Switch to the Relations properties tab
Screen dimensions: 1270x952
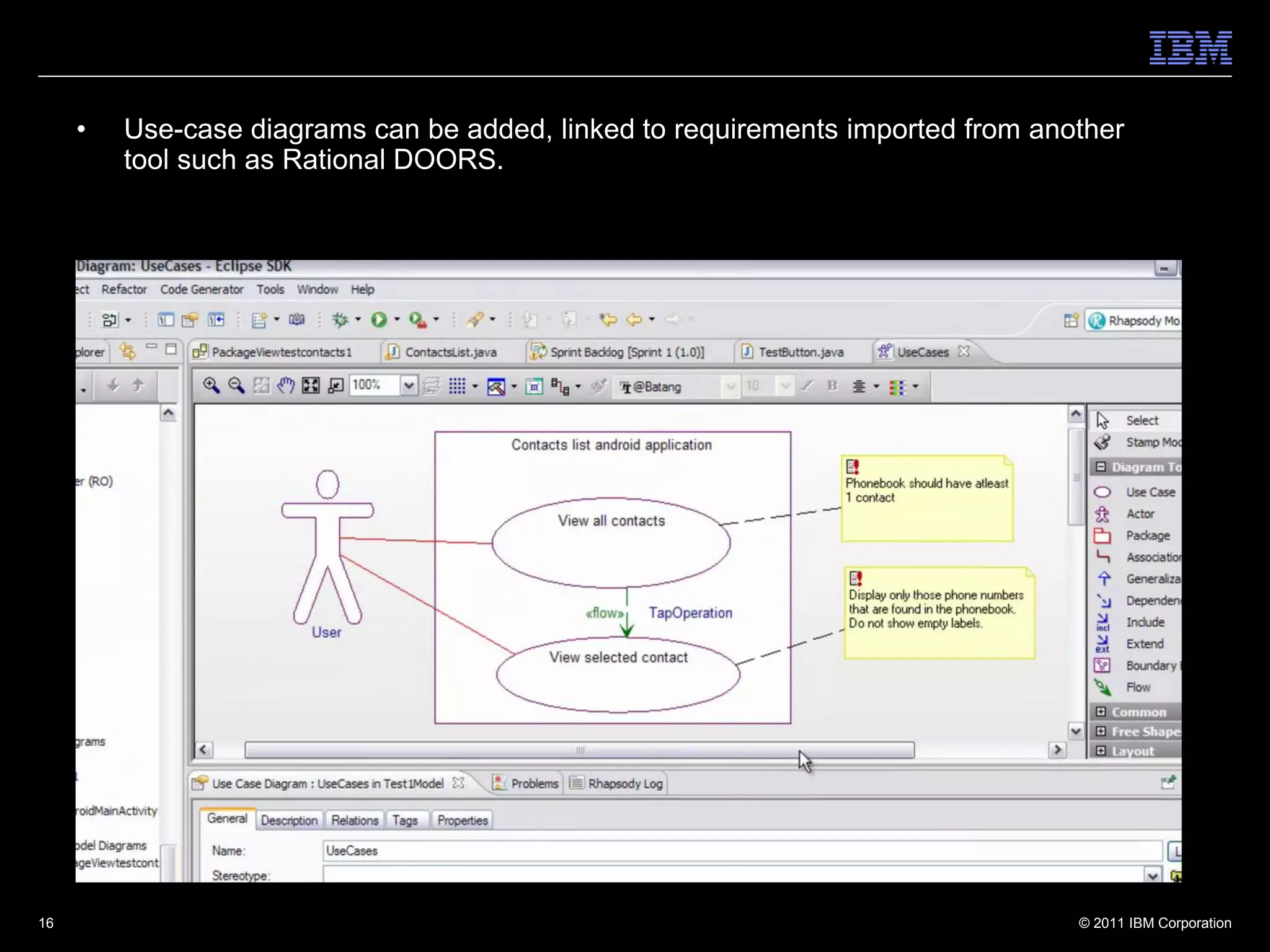355,820
